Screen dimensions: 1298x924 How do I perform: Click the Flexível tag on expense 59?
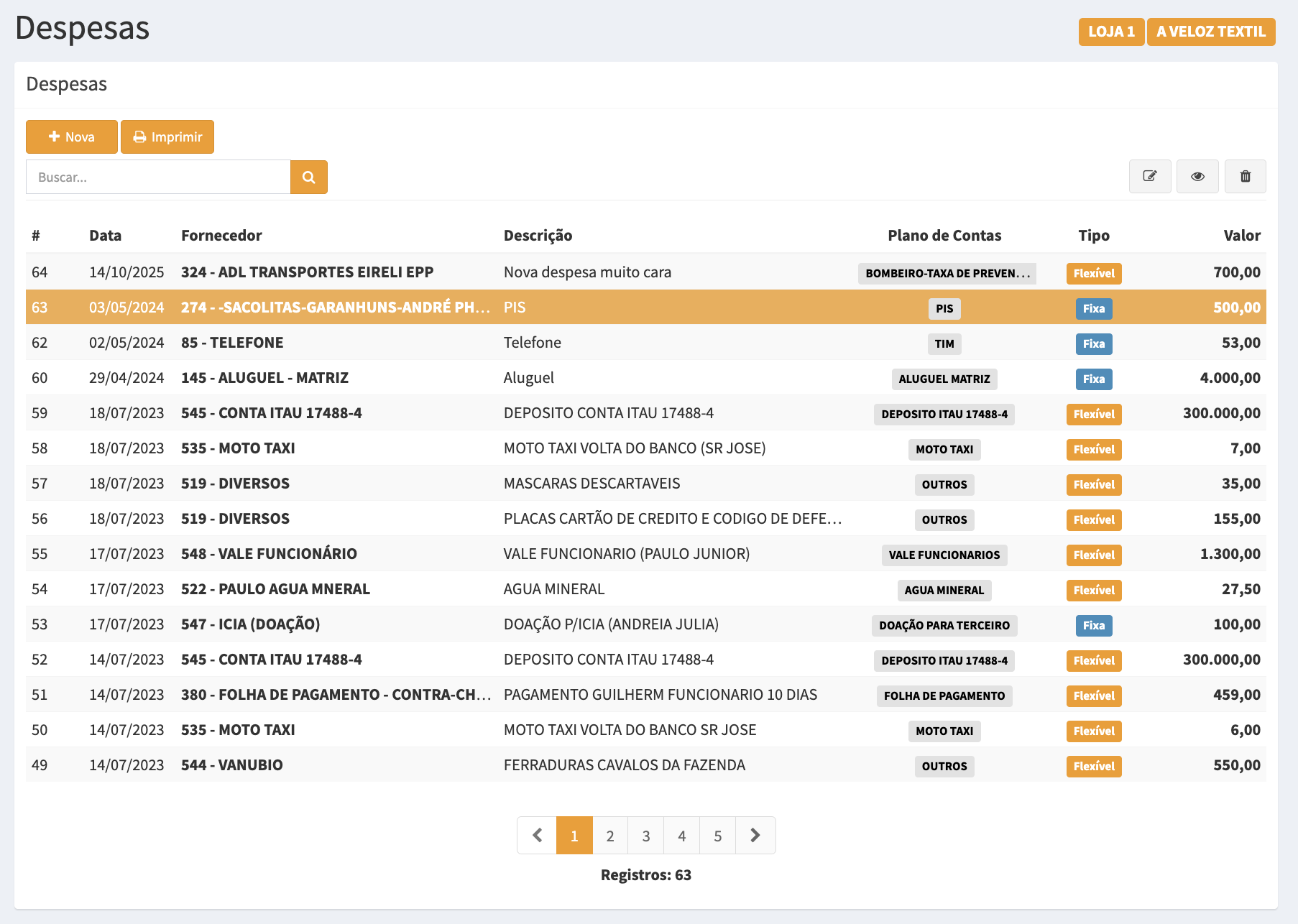coord(1093,414)
